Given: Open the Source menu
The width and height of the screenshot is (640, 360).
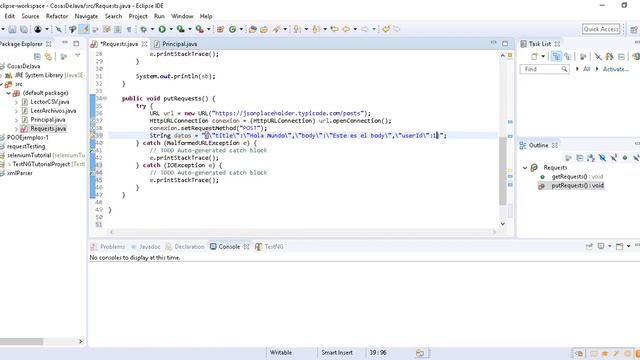Looking at the screenshot, I should (30, 16).
